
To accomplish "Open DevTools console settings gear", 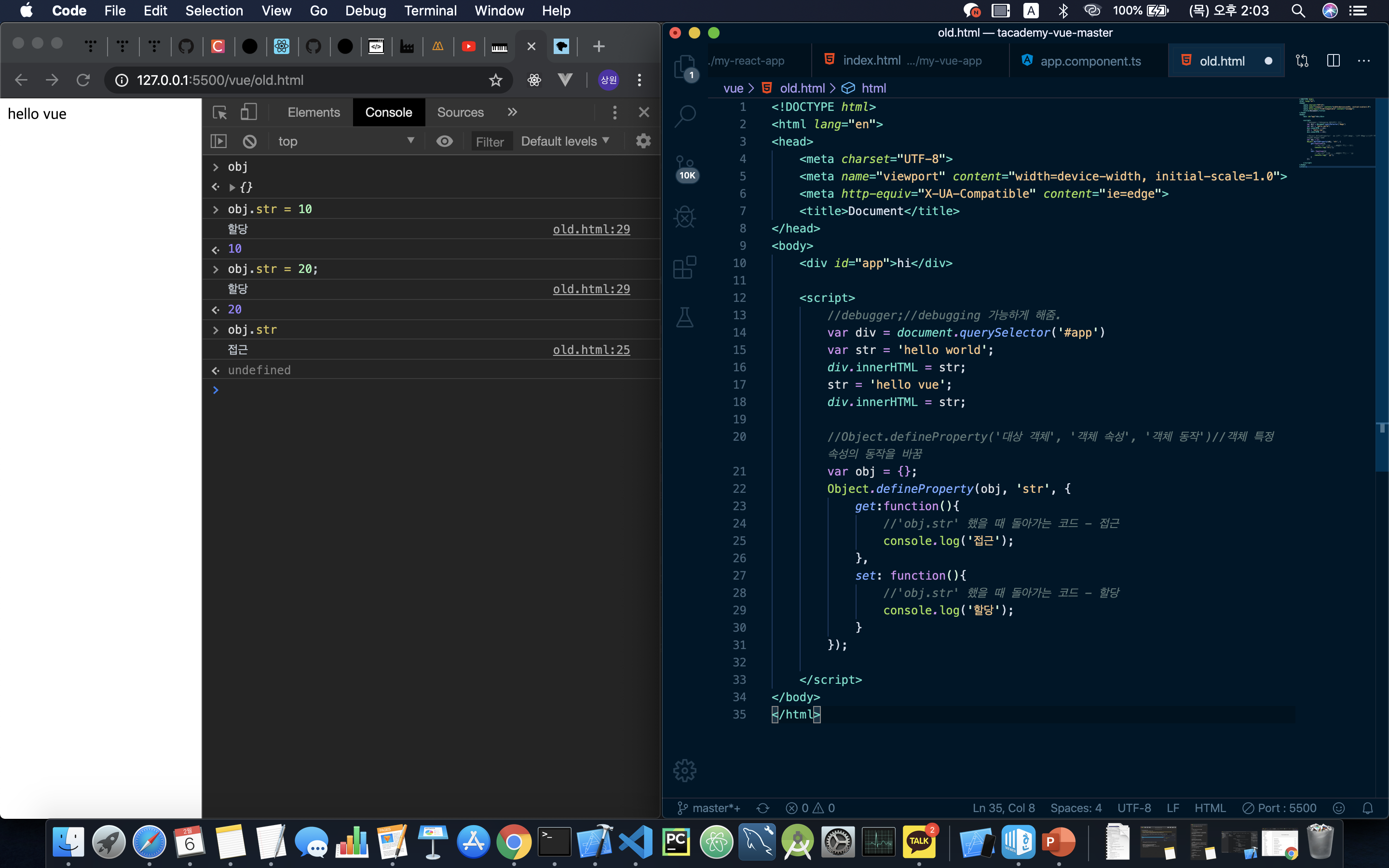I will (643, 141).
